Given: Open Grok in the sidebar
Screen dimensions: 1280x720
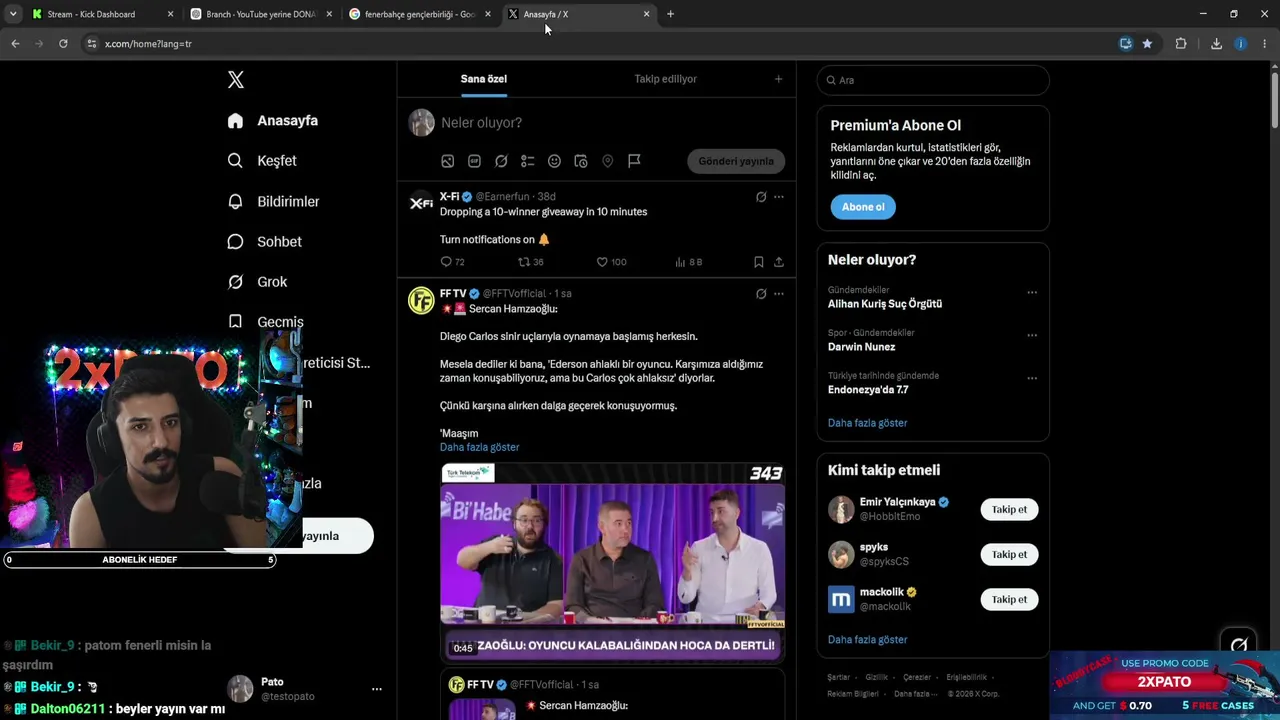Looking at the screenshot, I should pos(257,282).
